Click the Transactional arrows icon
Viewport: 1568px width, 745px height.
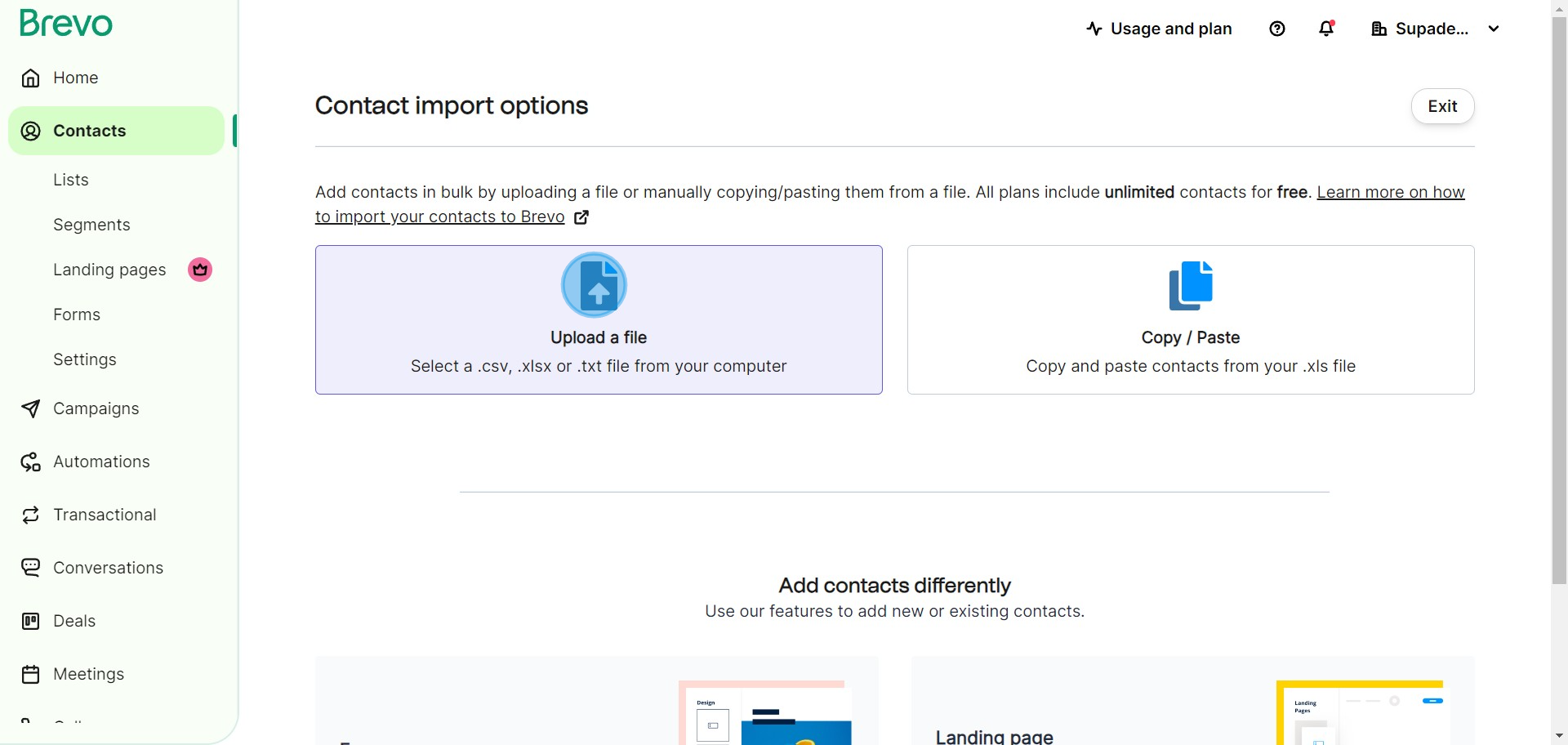[31, 515]
